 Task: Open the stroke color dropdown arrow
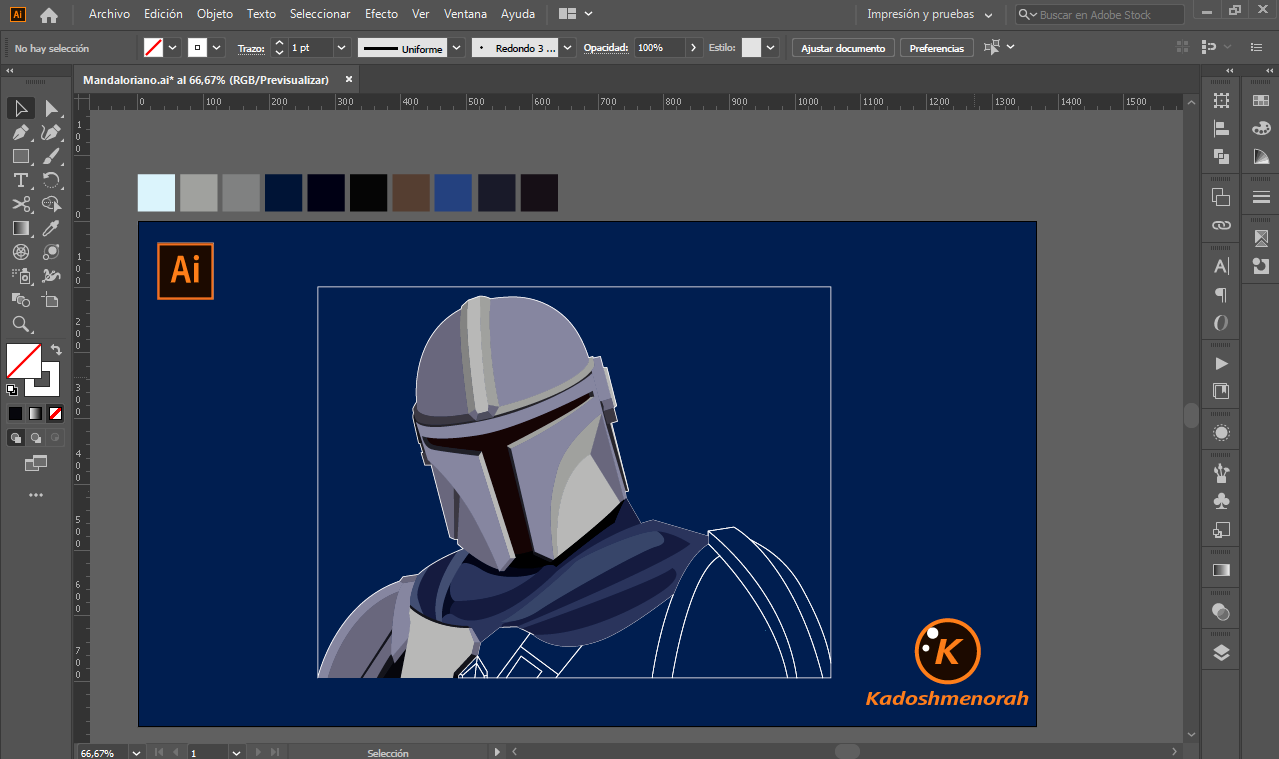pos(217,47)
